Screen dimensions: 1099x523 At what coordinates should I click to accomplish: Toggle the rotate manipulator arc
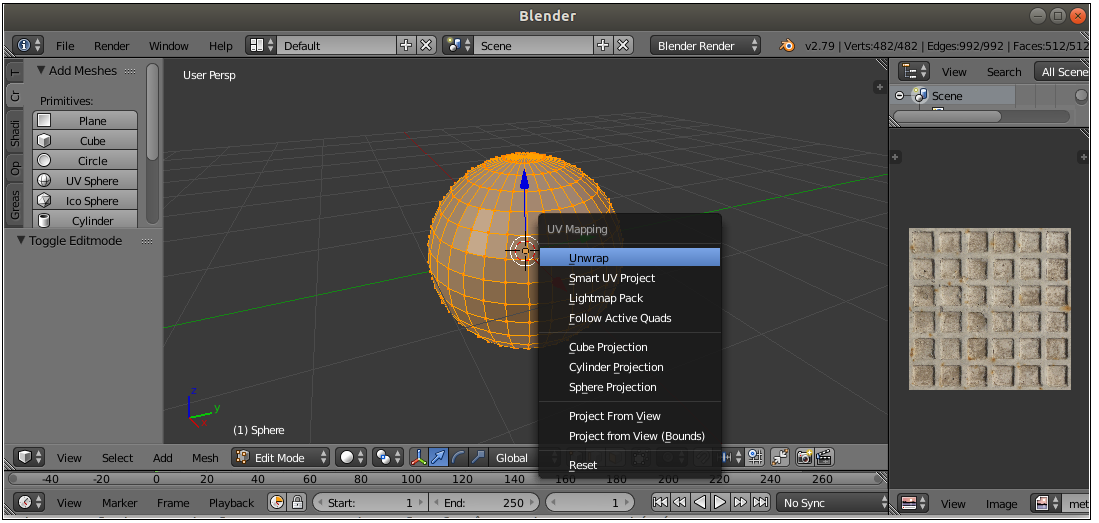458,458
